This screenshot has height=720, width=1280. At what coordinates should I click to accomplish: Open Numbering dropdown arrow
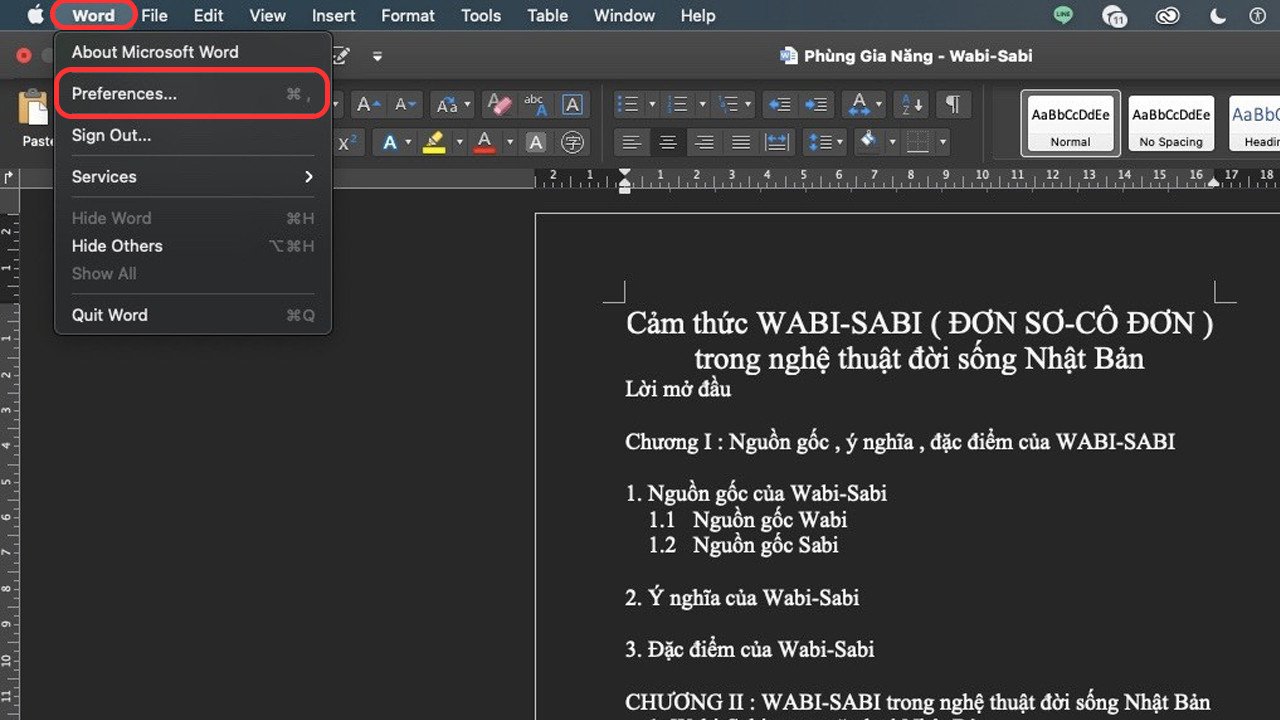(x=701, y=104)
